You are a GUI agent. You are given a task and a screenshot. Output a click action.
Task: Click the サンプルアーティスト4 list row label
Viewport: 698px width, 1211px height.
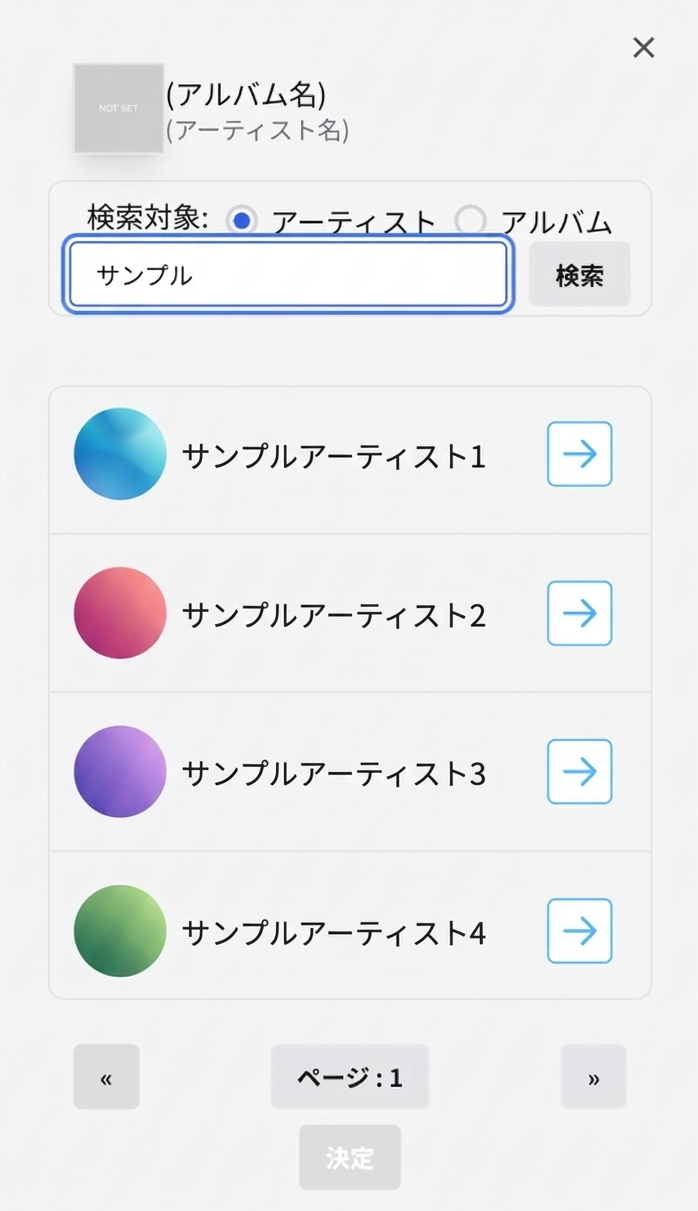tap(333, 933)
